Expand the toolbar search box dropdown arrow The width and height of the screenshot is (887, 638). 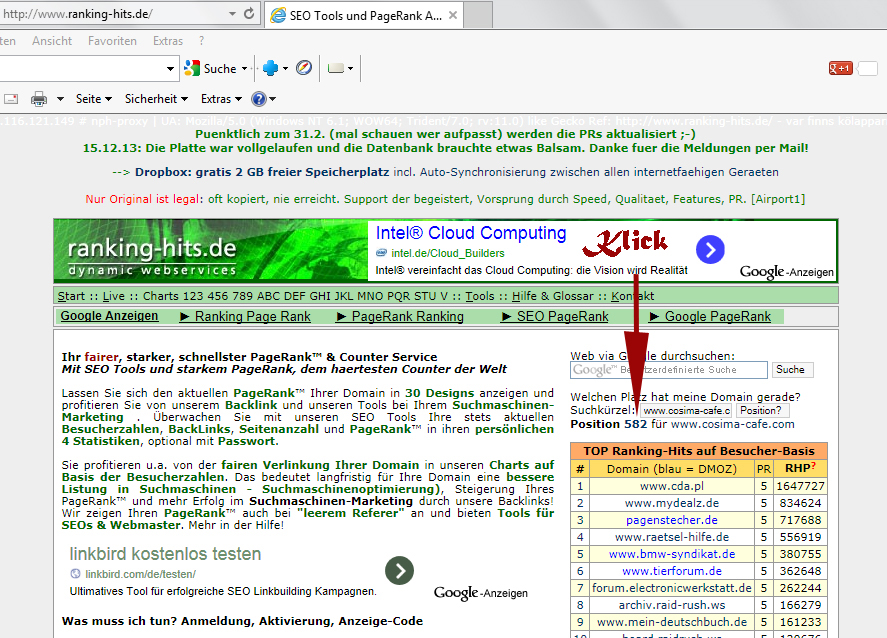pyautogui.click(x=171, y=69)
